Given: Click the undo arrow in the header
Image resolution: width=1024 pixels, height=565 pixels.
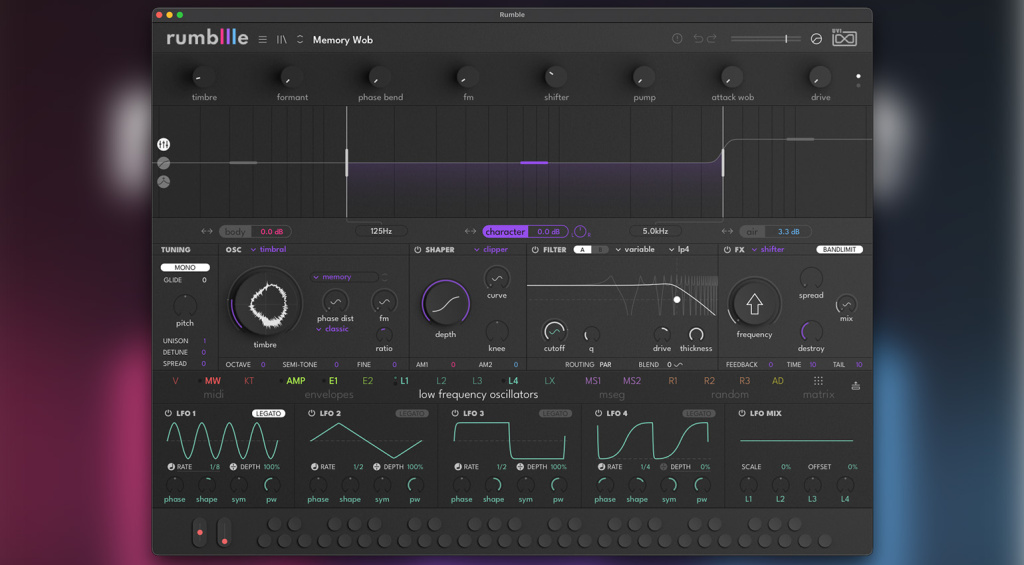Looking at the screenshot, I should coord(698,39).
